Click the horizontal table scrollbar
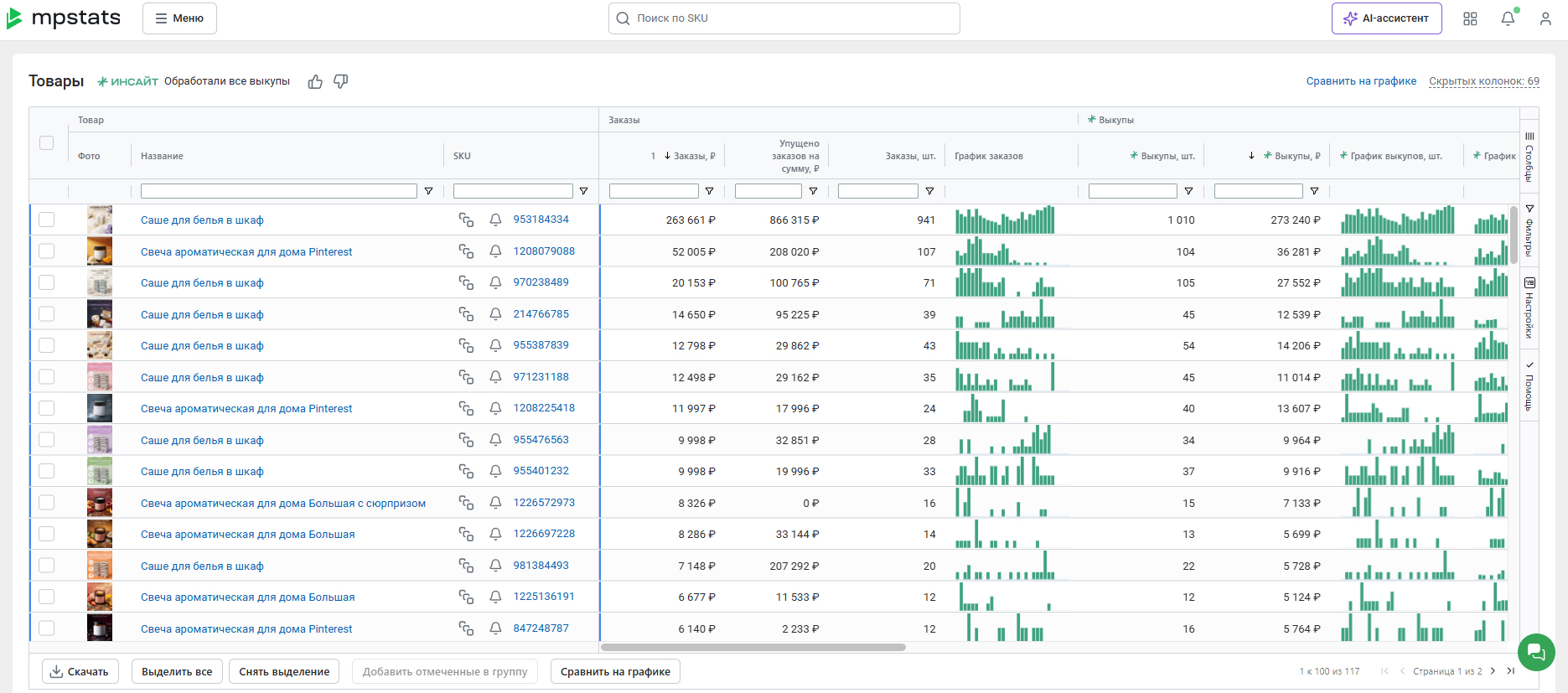Viewport: 1568px width, 693px height. click(x=753, y=648)
